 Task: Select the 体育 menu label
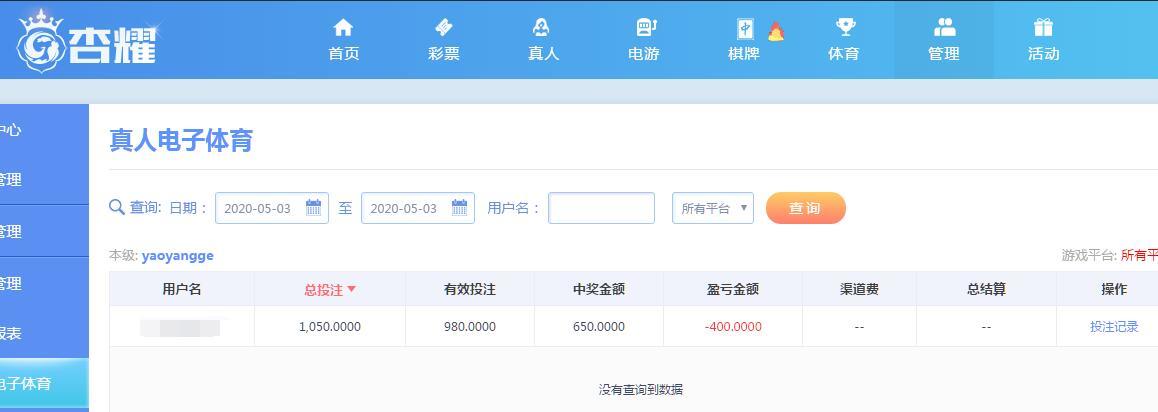843,54
